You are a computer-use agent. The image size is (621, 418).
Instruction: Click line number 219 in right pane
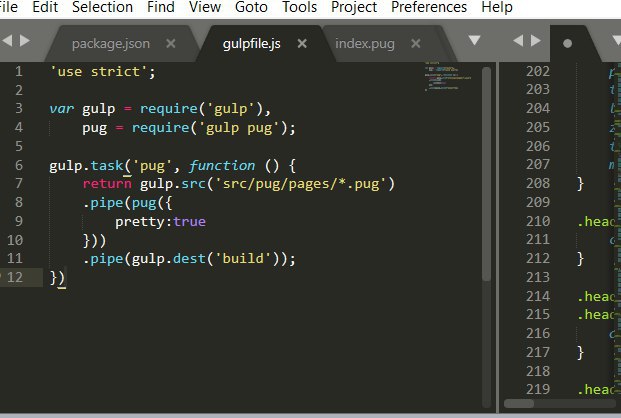(538, 389)
